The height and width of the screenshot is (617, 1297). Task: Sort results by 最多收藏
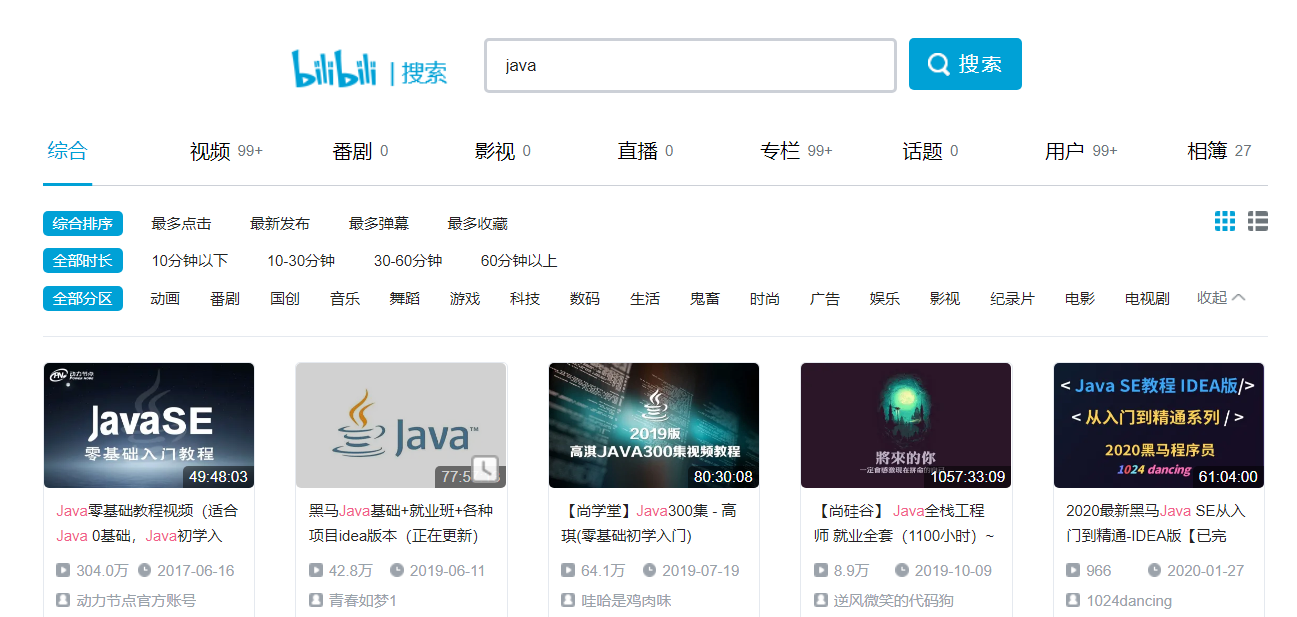coord(478,224)
